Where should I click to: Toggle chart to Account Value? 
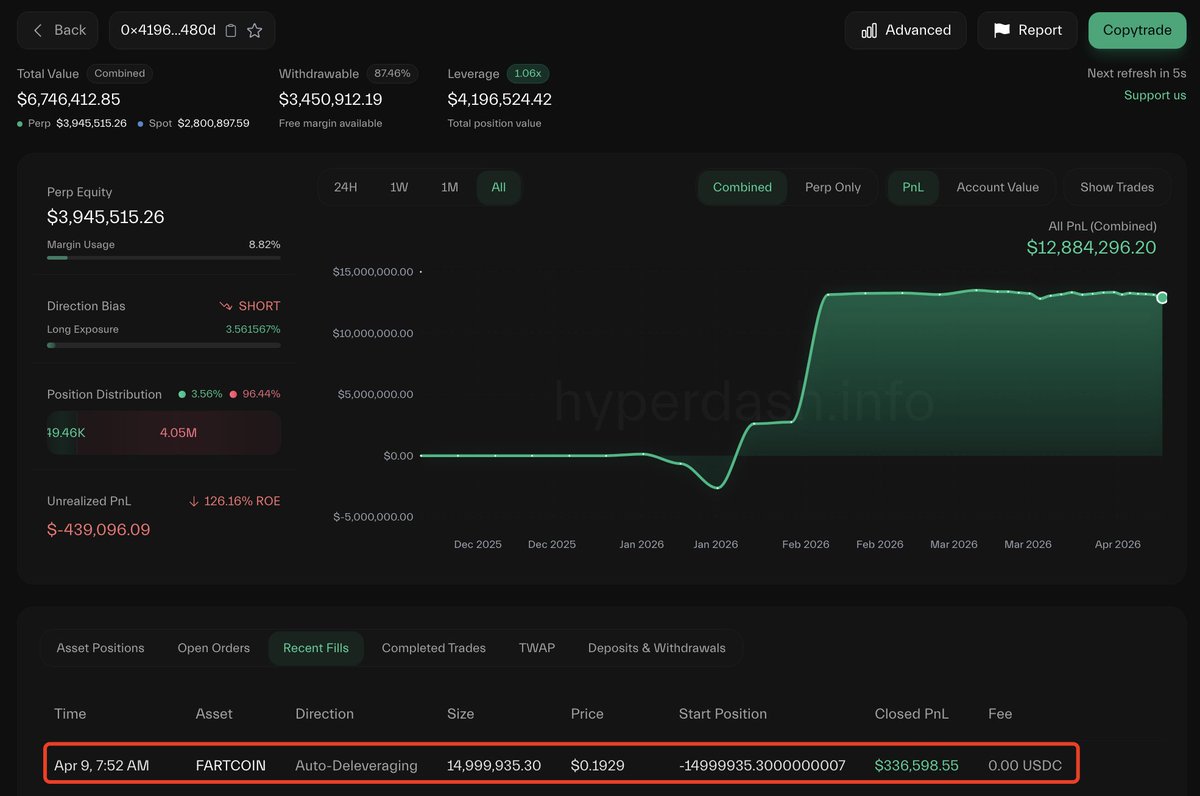(x=997, y=187)
